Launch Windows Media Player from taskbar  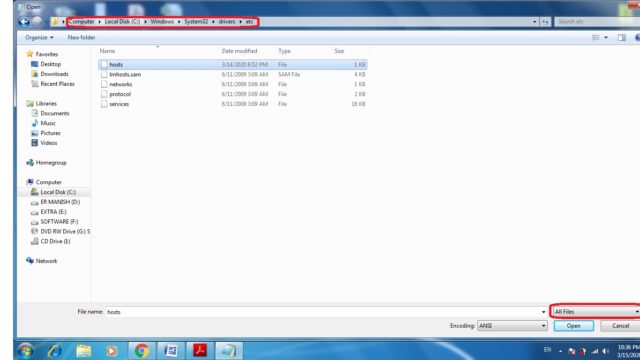point(111,351)
